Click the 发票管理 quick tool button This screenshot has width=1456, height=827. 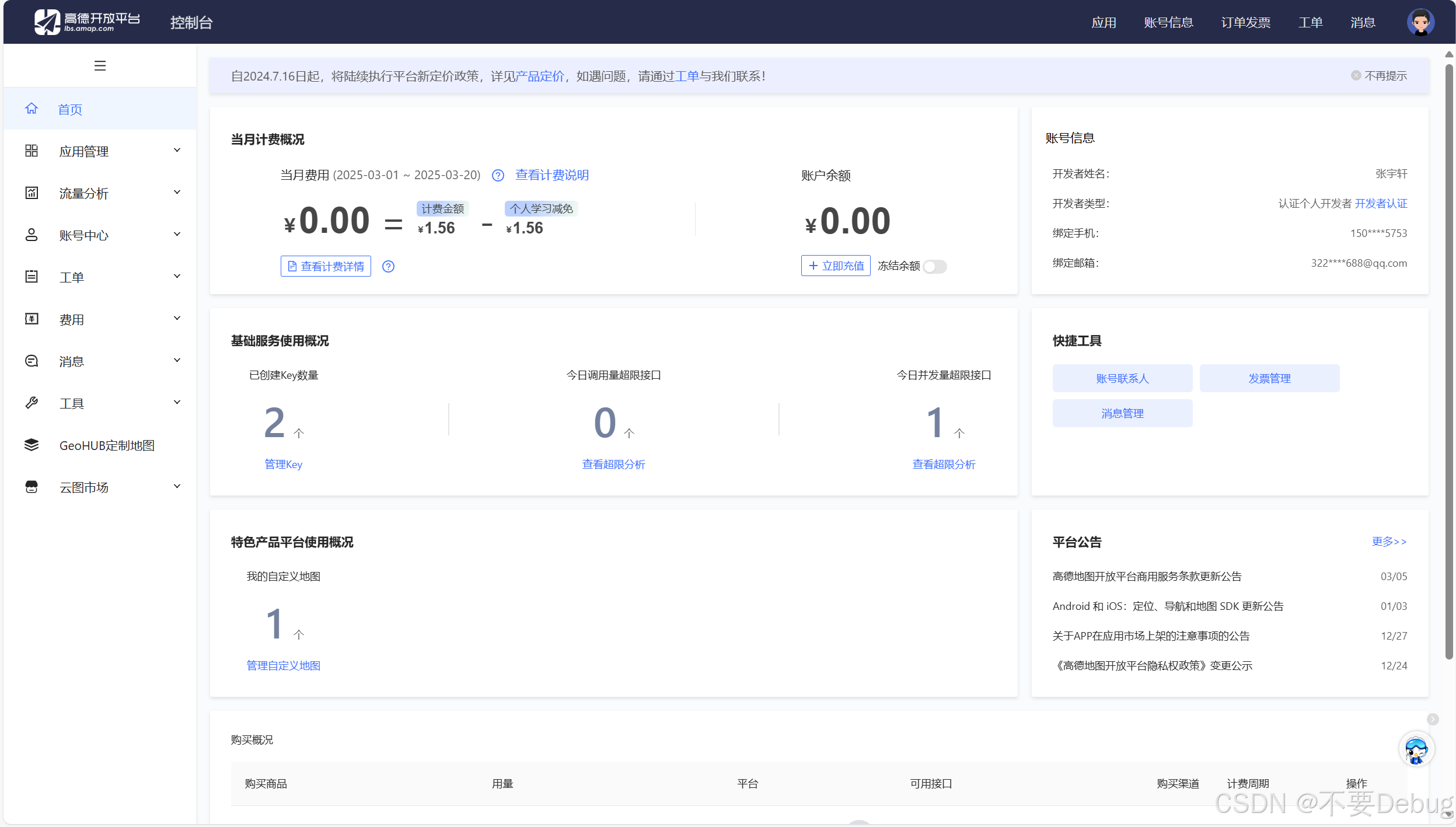[x=1269, y=379]
